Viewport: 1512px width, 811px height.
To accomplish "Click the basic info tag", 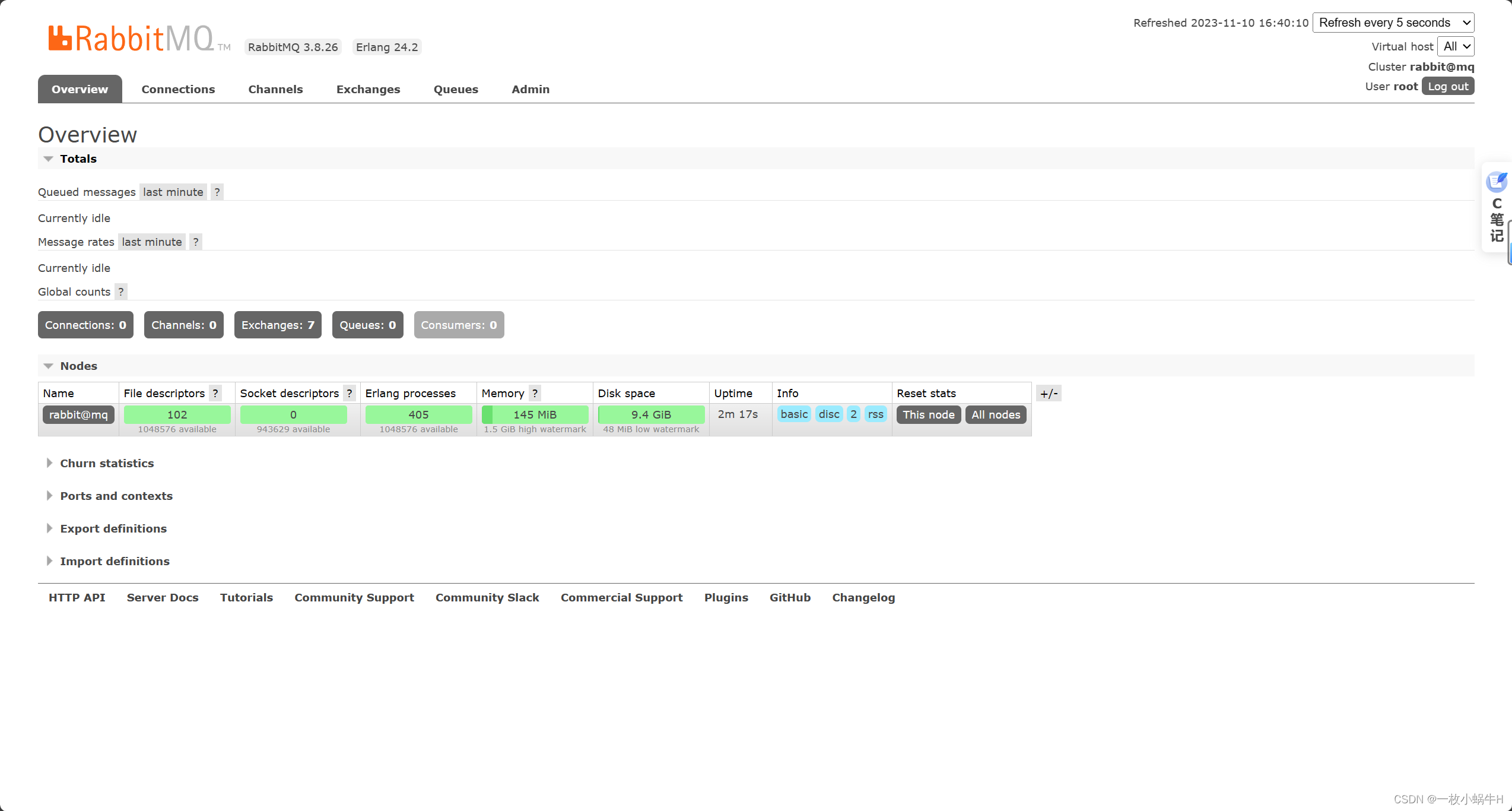I will 794,414.
